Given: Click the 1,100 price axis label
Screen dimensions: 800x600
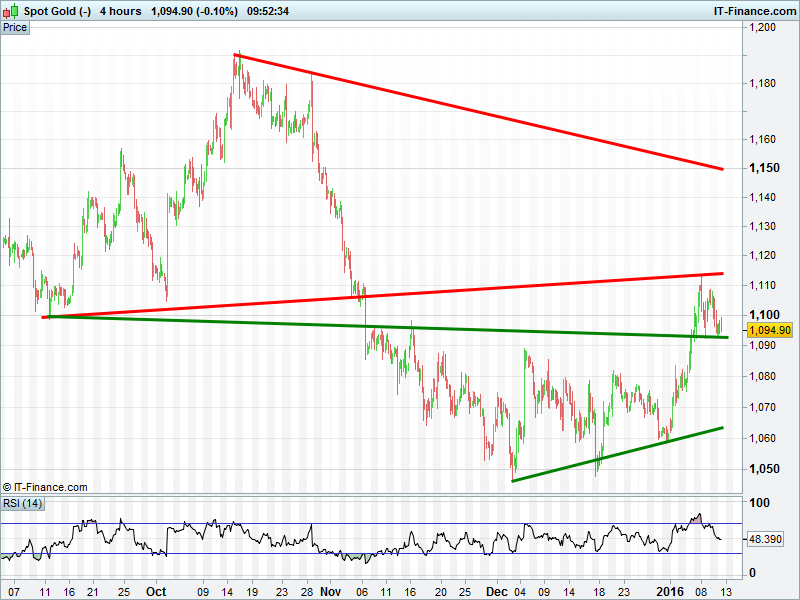Looking at the screenshot, I should (765, 286).
